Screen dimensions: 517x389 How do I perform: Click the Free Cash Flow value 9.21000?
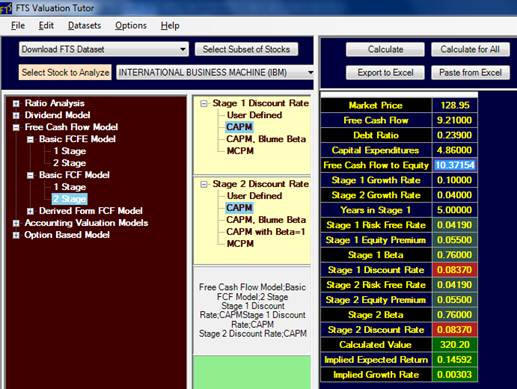click(455, 120)
